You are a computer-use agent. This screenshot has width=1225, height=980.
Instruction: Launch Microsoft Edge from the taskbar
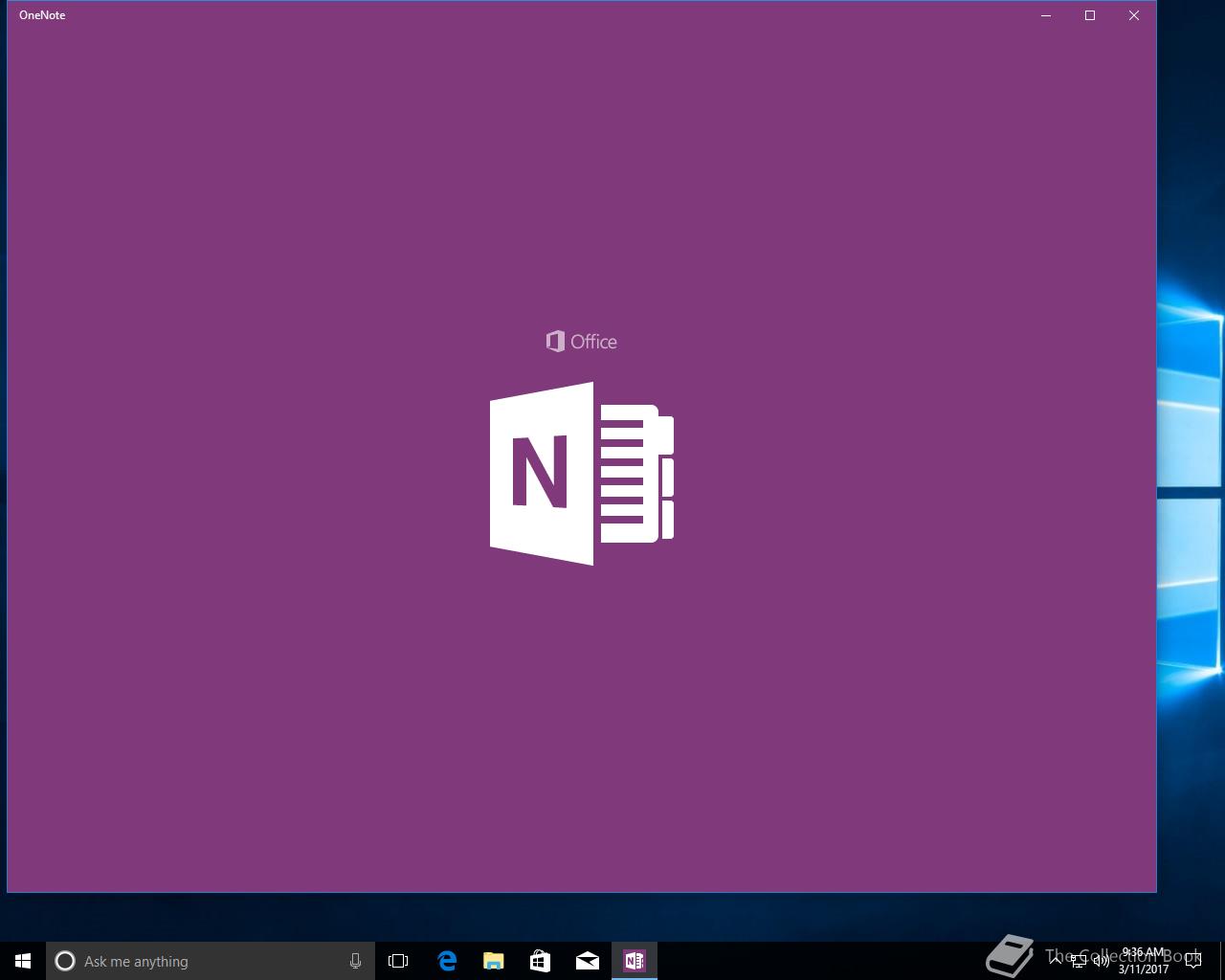446,961
